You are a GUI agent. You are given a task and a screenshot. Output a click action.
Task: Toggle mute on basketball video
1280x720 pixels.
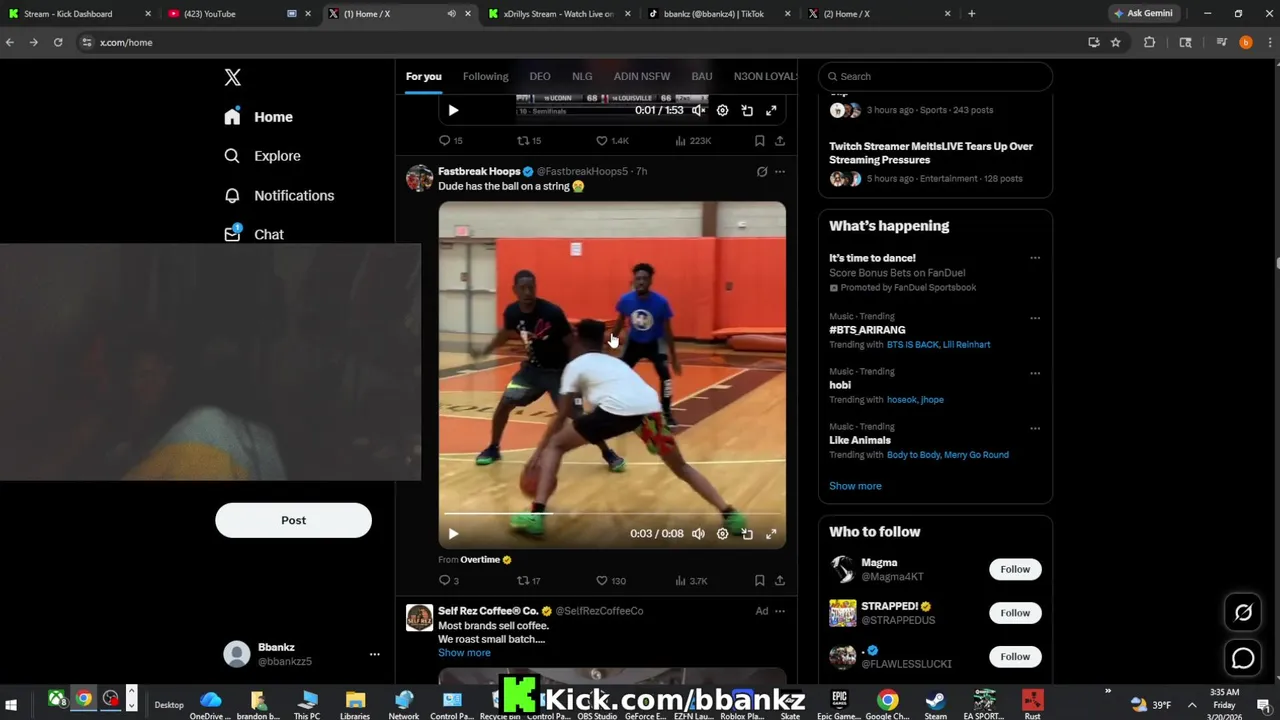[699, 534]
